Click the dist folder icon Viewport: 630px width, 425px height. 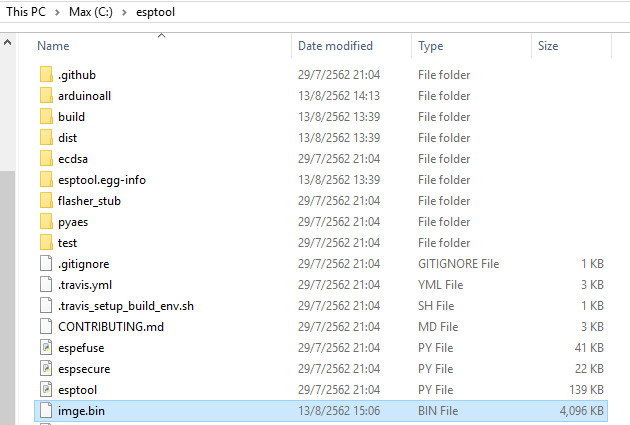point(46,137)
